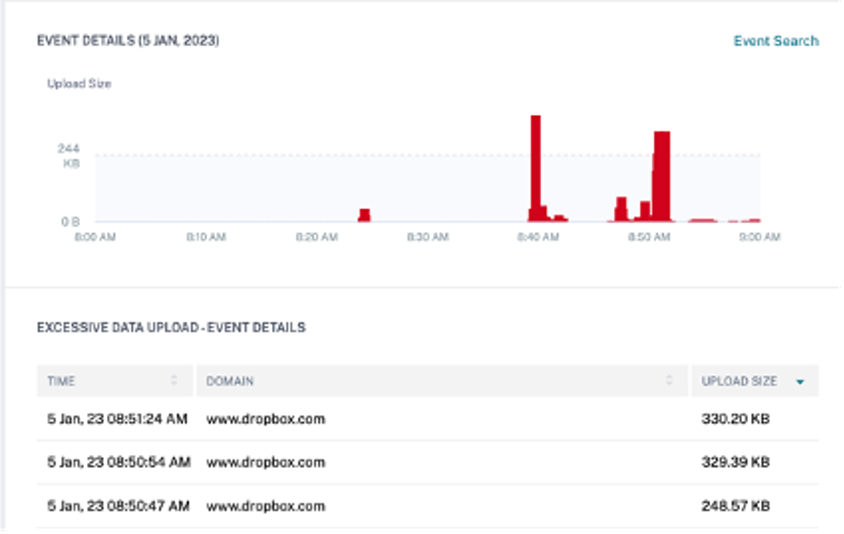The height and width of the screenshot is (534, 844).
Task: Click the TIME column header label
Action: point(61,381)
